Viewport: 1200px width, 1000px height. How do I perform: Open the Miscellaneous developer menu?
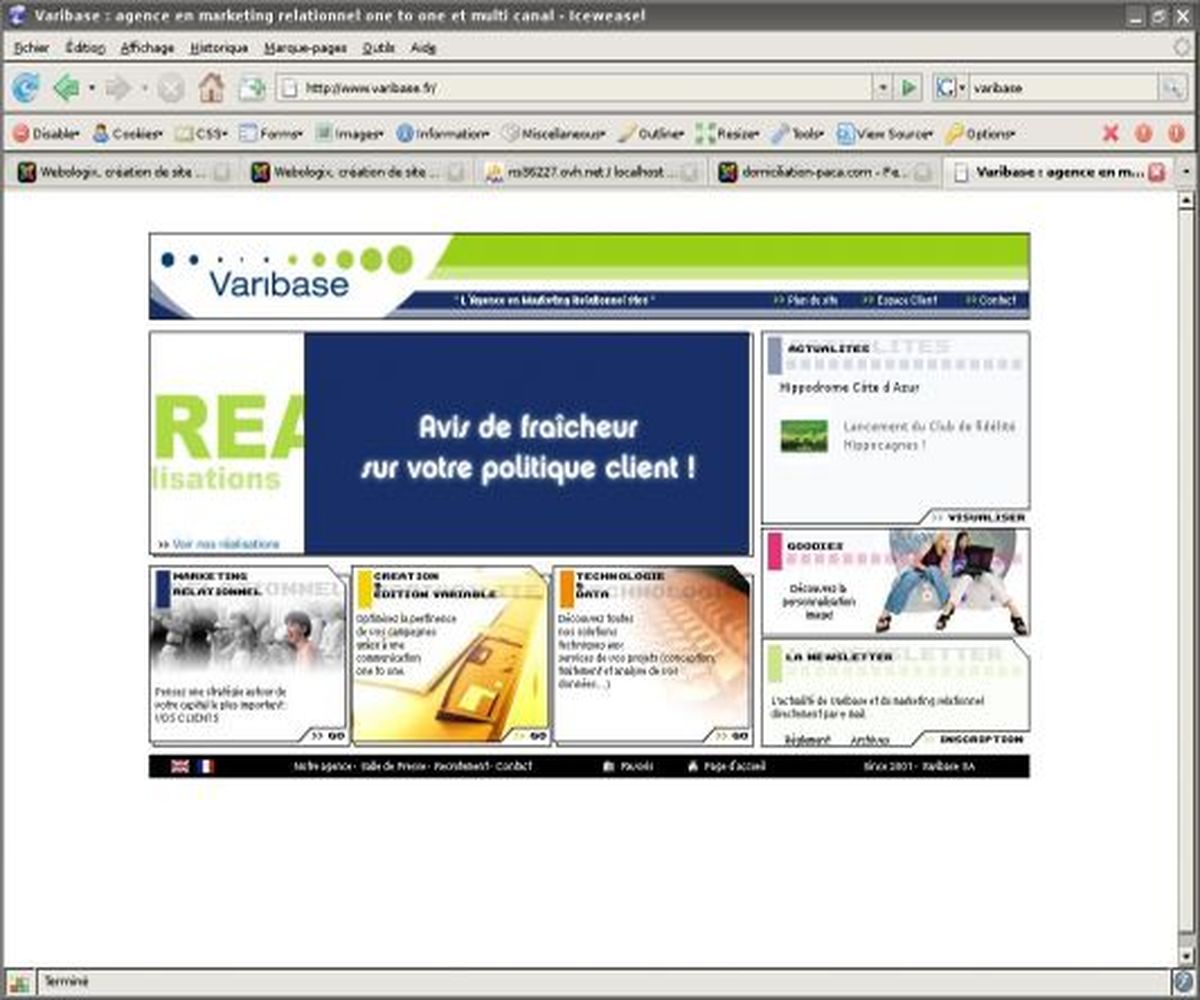pos(554,133)
